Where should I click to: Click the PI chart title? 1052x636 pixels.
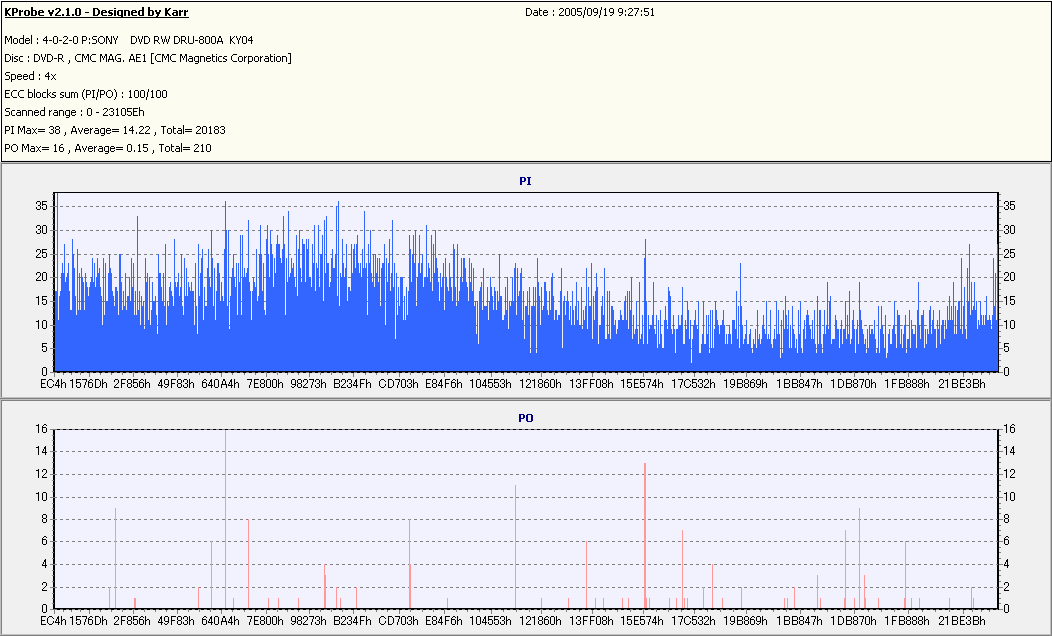[525, 181]
